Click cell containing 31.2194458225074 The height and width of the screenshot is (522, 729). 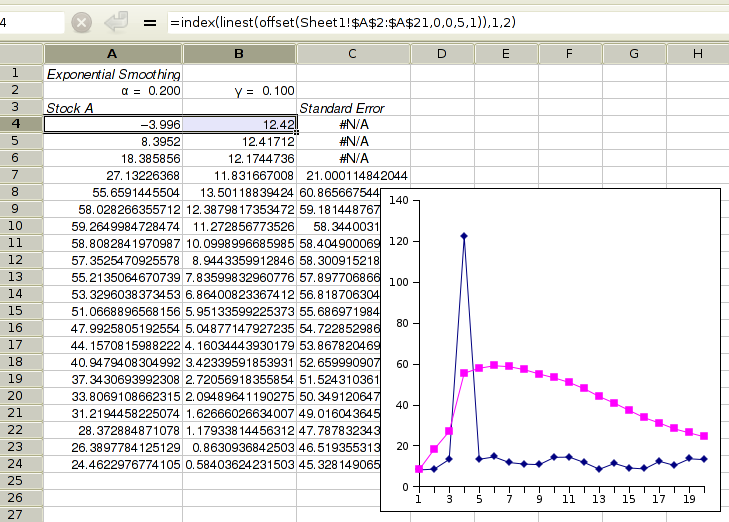(113, 413)
